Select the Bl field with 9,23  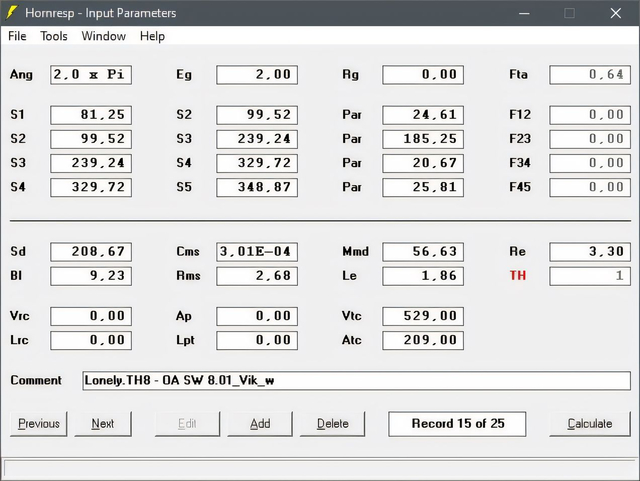click(91, 276)
